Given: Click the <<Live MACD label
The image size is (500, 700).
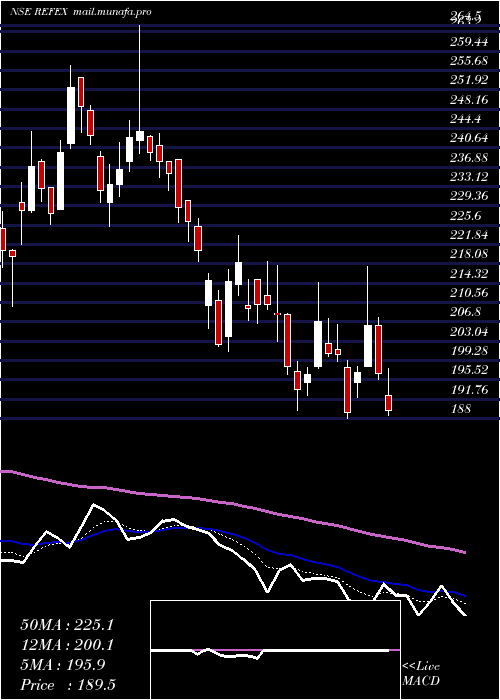Looking at the screenshot, I should [x=421, y=674].
